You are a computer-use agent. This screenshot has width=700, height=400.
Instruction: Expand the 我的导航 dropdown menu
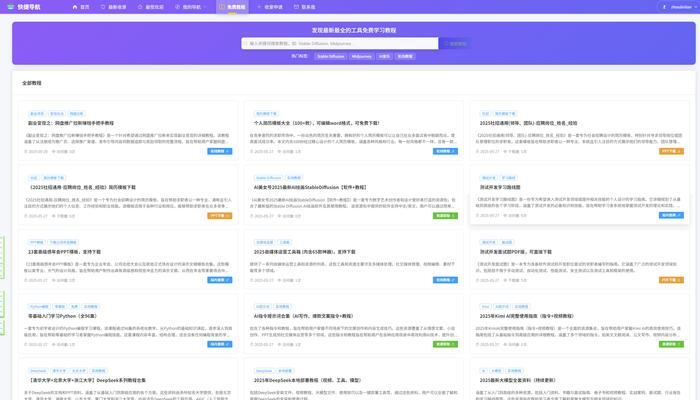[x=191, y=7]
